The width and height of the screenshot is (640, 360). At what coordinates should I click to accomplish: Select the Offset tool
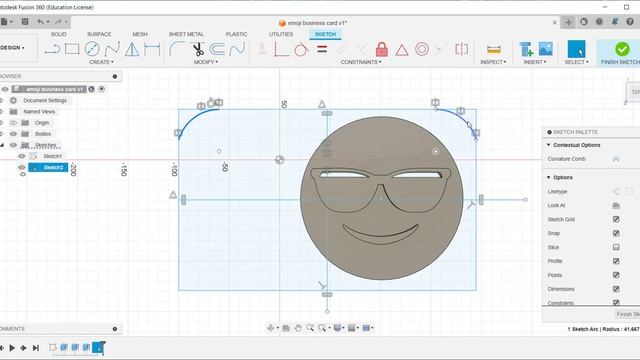click(x=217, y=49)
